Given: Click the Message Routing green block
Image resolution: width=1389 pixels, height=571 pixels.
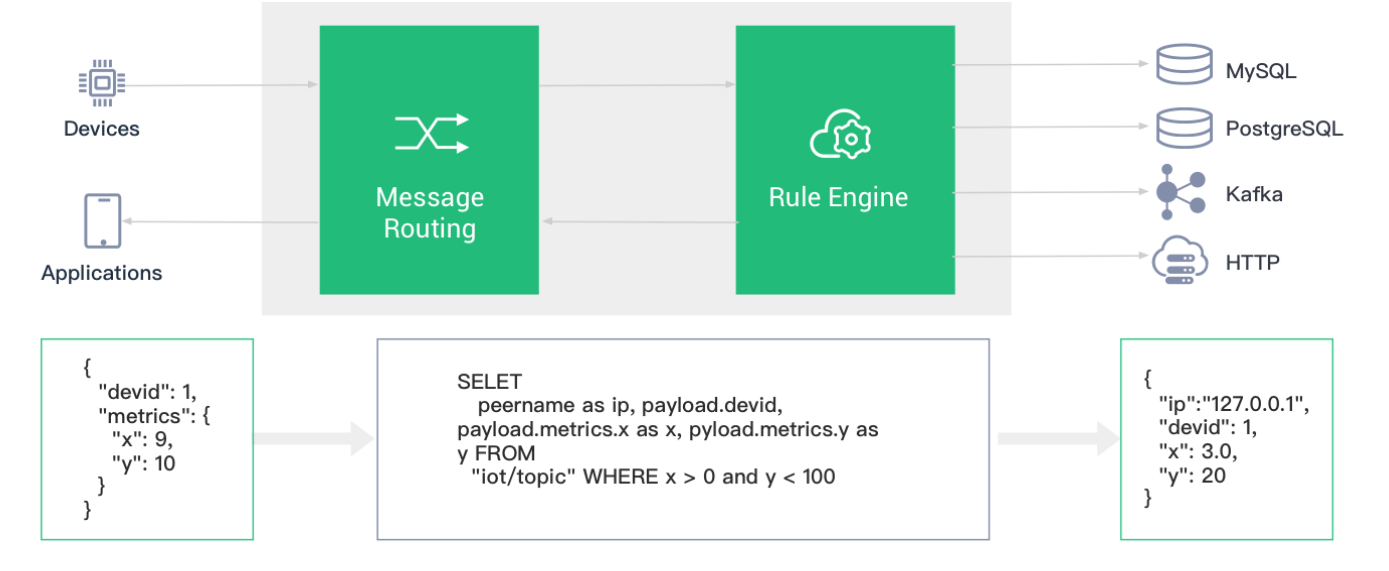Looking at the screenshot, I should click(429, 160).
